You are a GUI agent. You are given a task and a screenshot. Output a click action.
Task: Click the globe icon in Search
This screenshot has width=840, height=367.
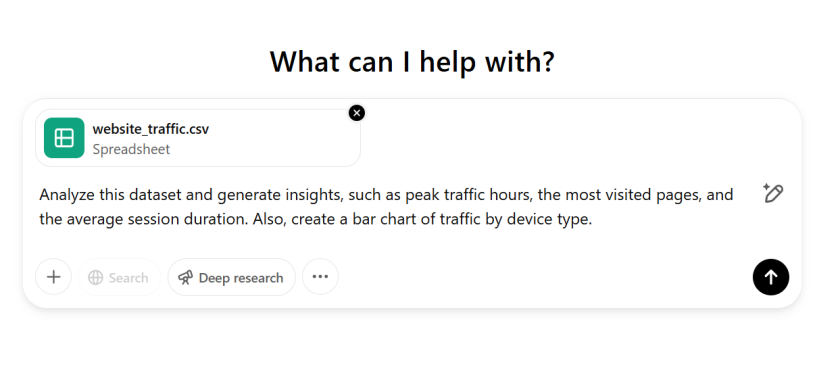point(95,278)
